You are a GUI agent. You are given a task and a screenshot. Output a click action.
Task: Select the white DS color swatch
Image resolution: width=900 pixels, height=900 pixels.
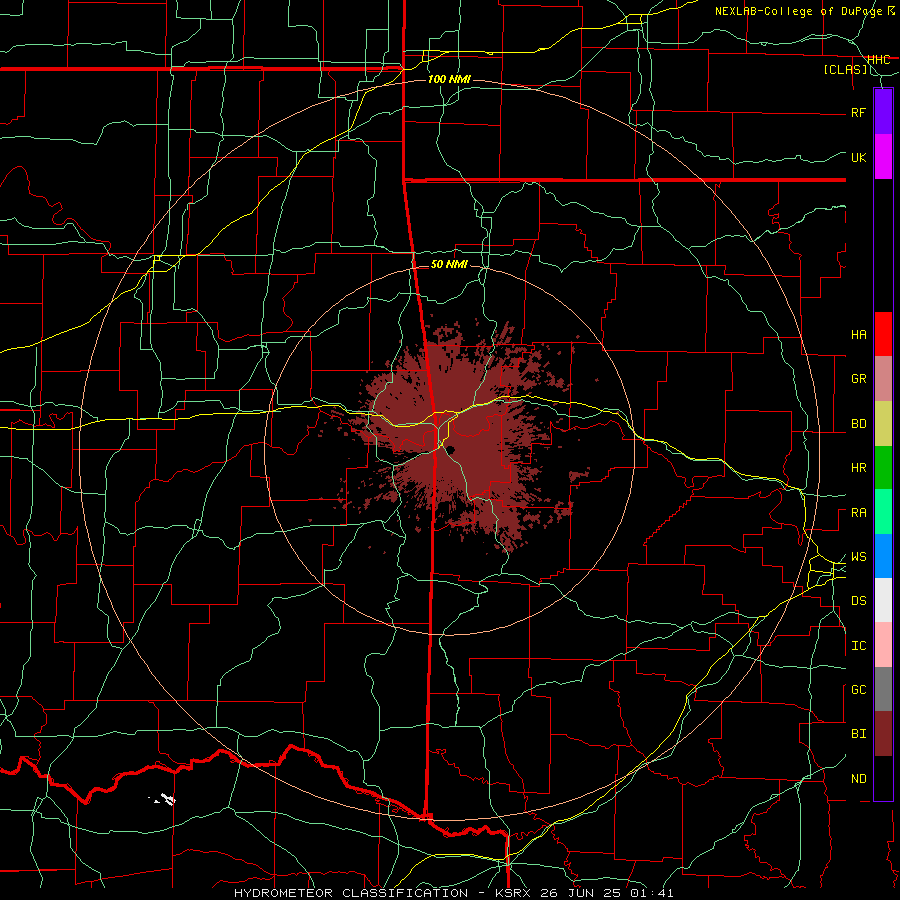click(883, 600)
